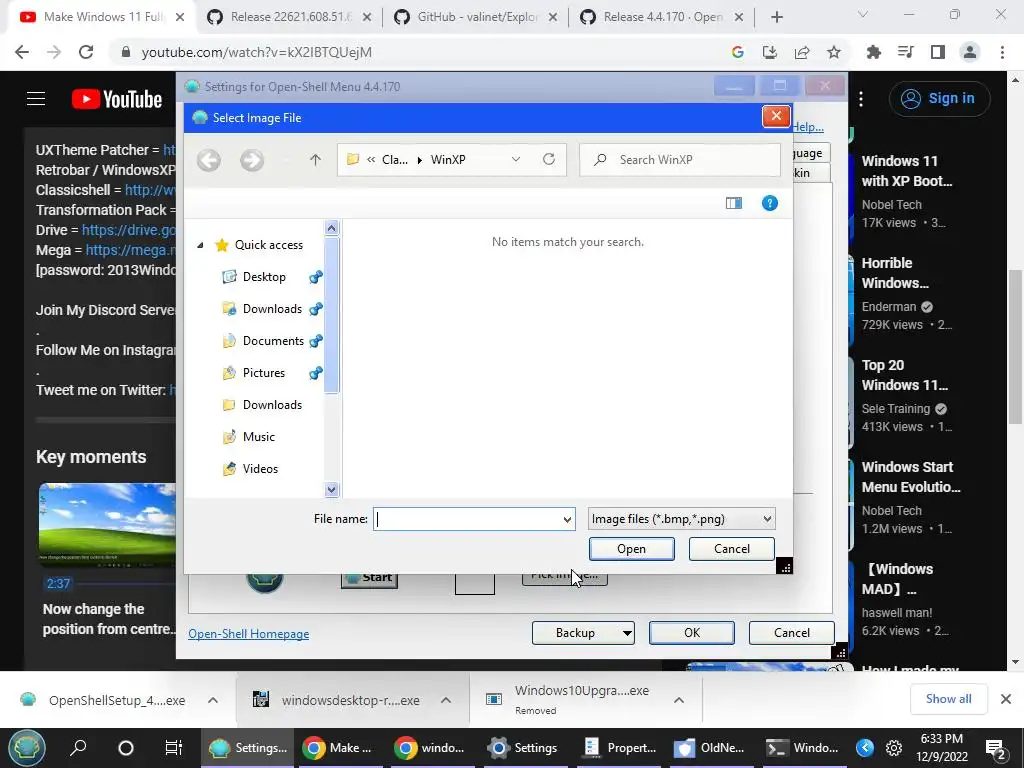This screenshot has width=1024, height=768.
Task: Open the Windows Start Menu Evolution video
Action: point(911,477)
